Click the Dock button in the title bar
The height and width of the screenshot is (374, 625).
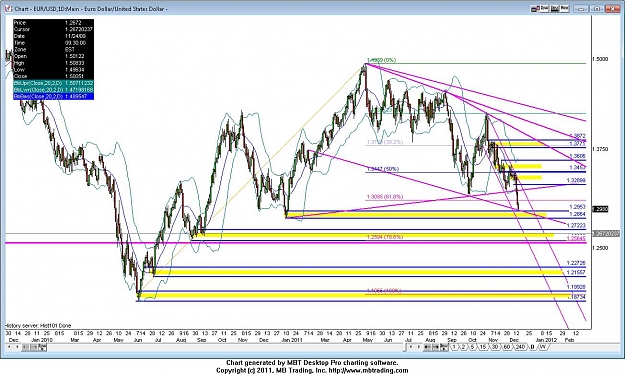click(x=544, y=8)
